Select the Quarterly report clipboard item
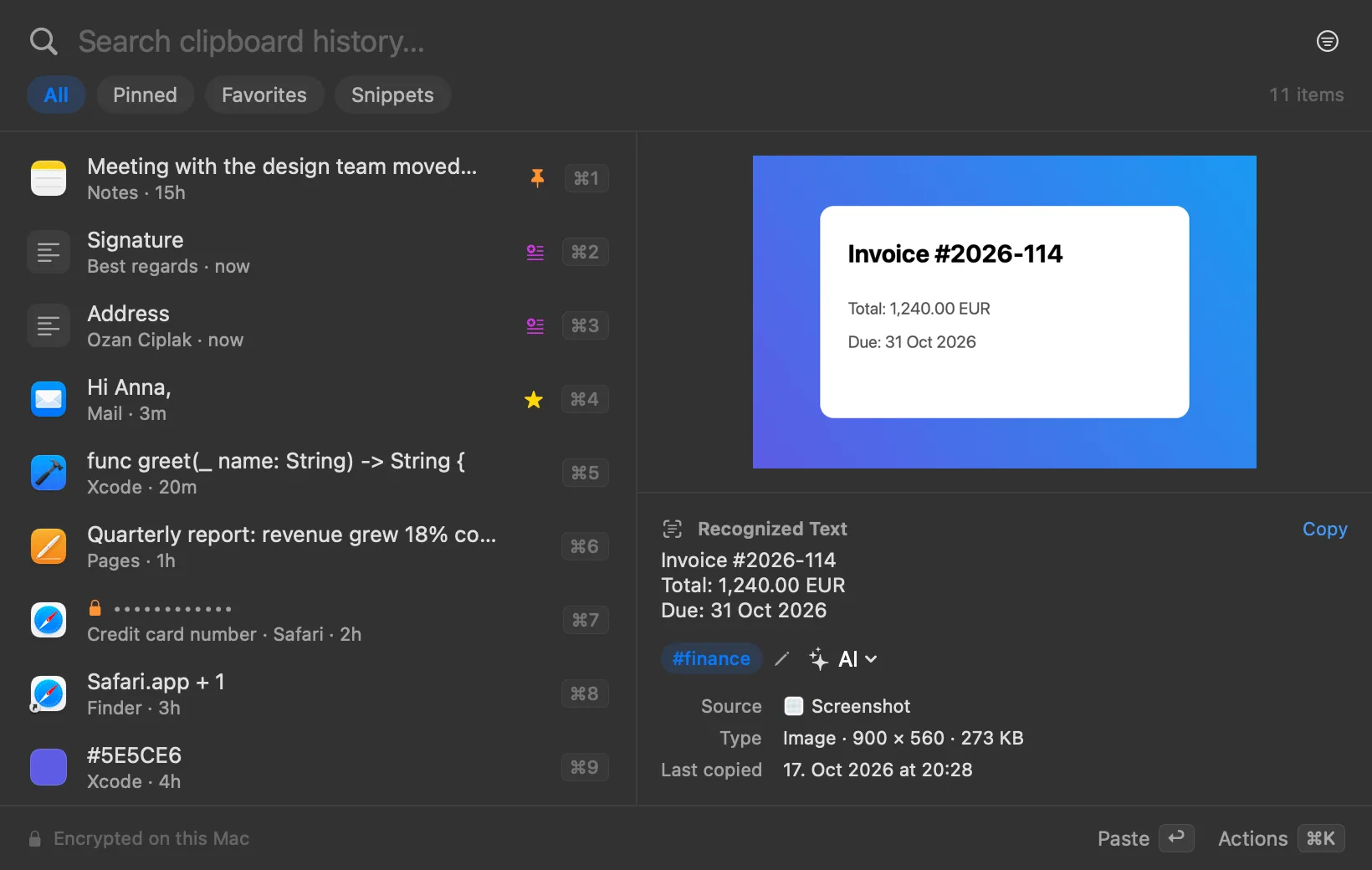 (318, 546)
